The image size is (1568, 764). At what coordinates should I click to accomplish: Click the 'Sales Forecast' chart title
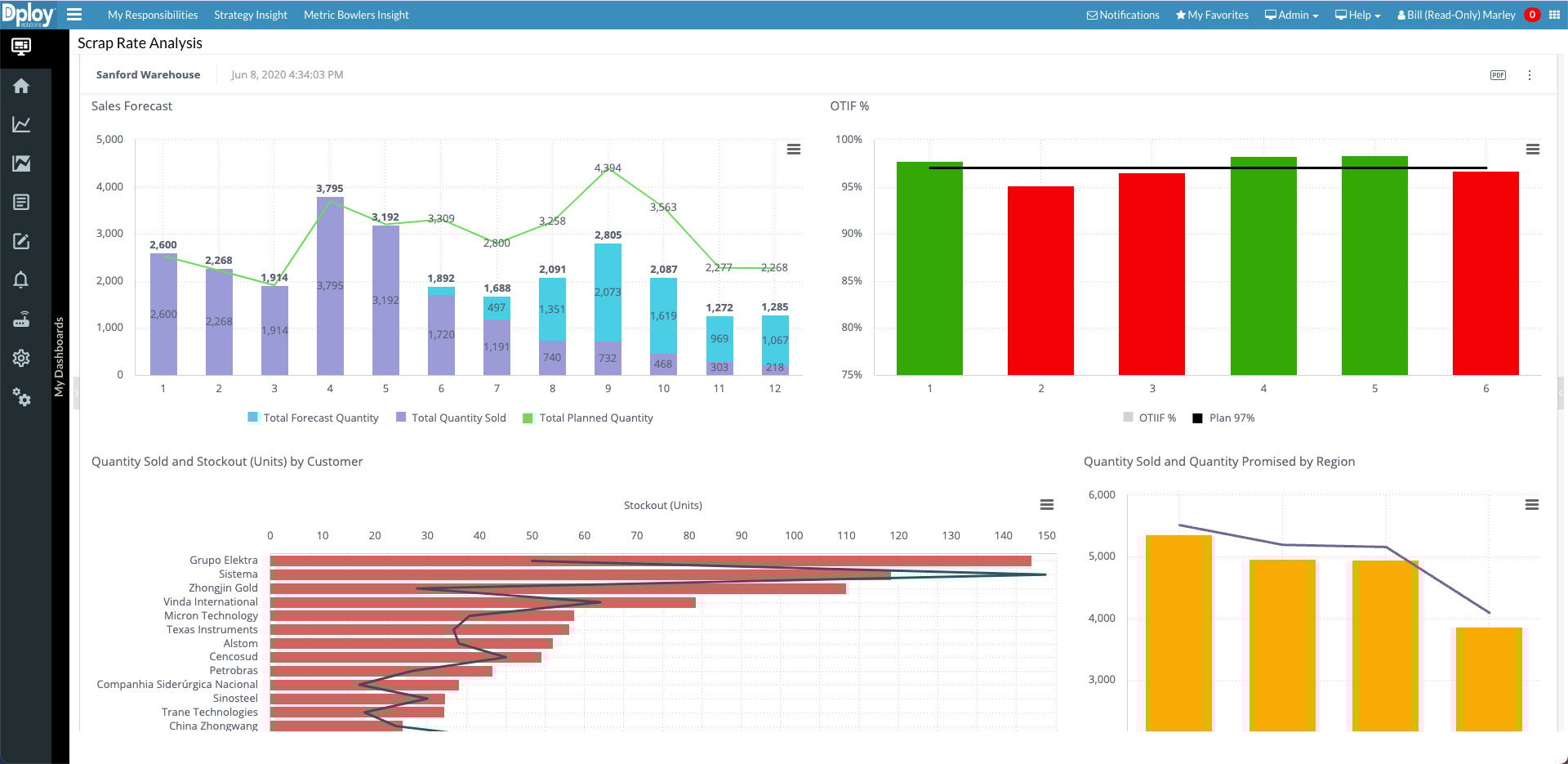(x=131, y=105)
